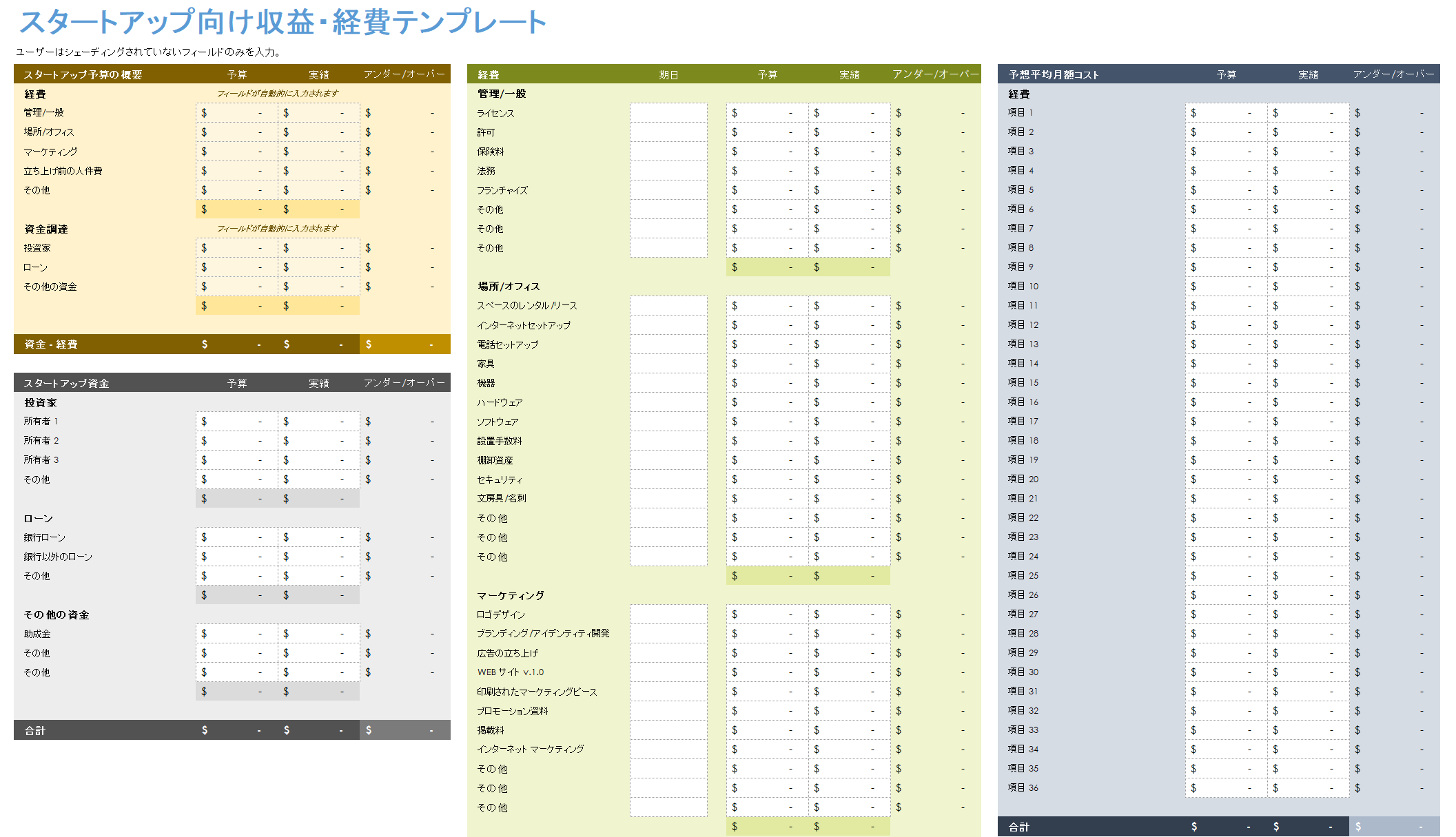
Task: Click the スタートアップ向け収益・経費テンプレート title
Action: pyautogui.click(x=283, y=22)
